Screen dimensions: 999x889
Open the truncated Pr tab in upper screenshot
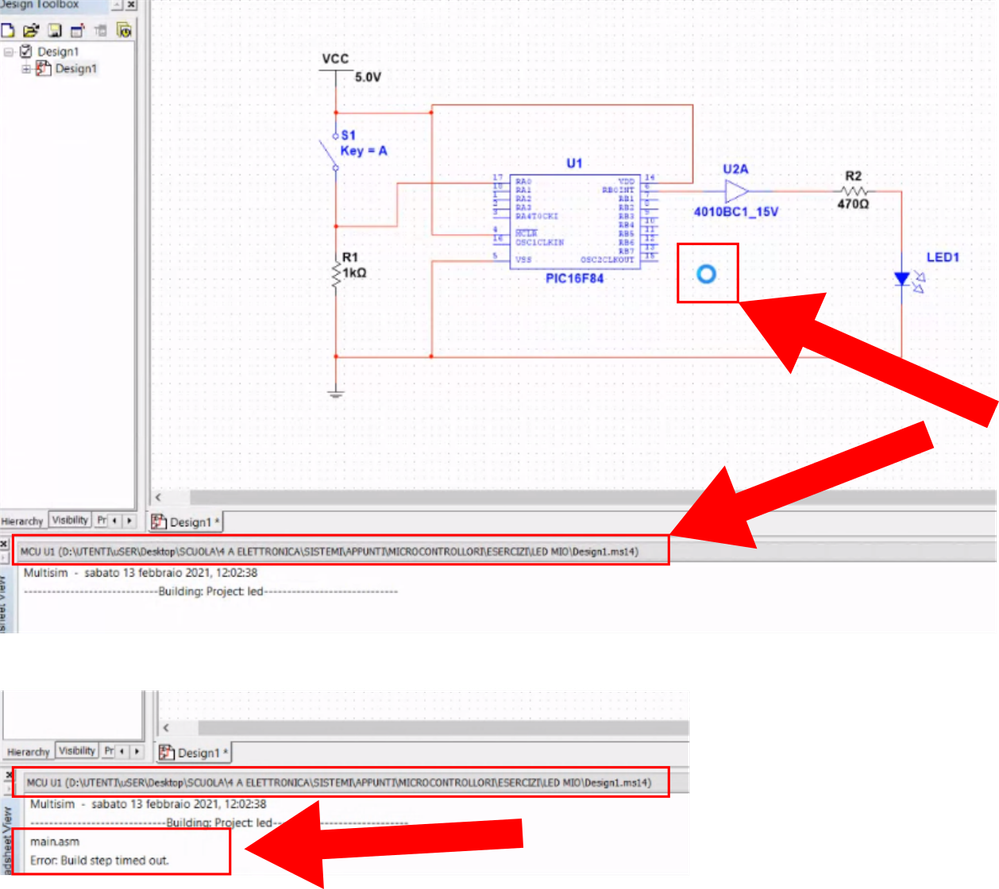pyautogui.click(x=101, y=520)
